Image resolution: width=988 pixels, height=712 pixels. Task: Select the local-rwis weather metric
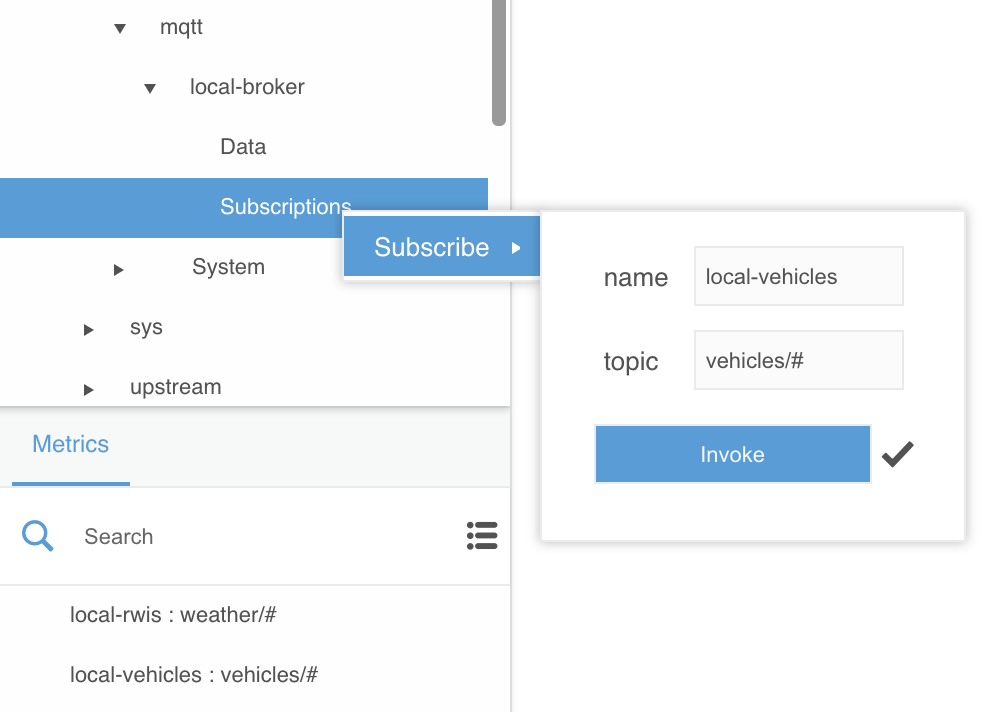[x=173, y=614]
